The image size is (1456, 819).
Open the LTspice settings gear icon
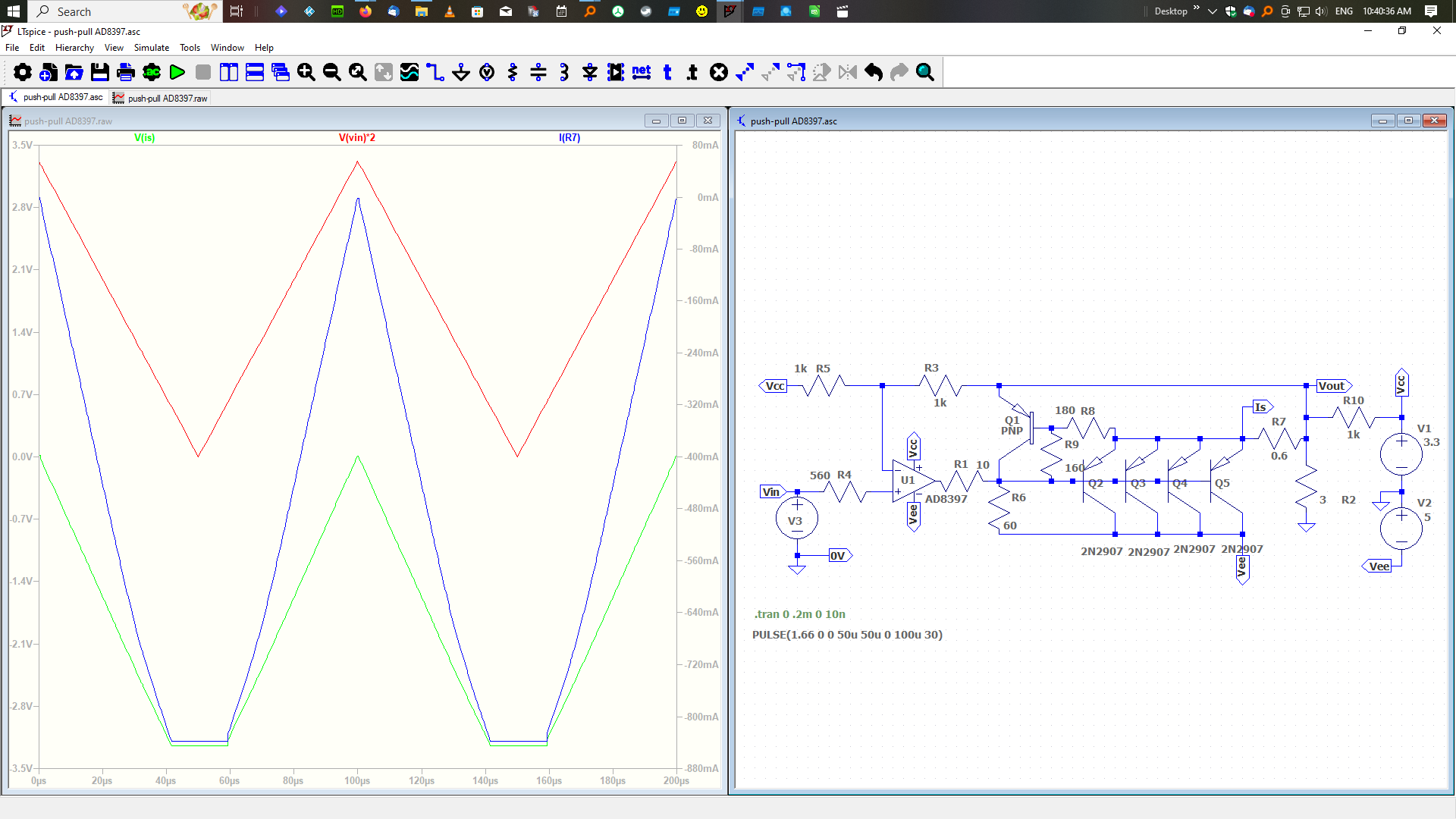click(x=23, y=72)
